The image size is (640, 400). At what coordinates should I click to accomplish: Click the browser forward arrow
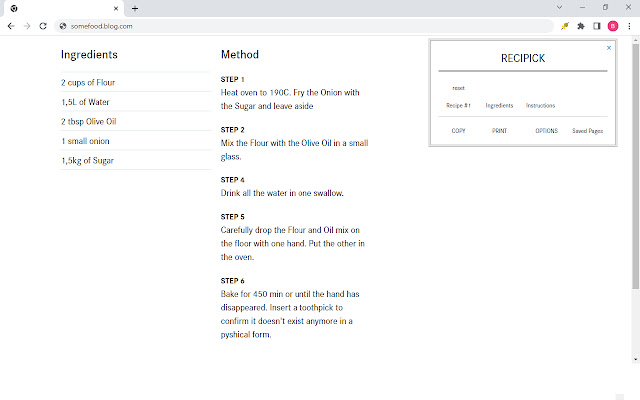pyautogui.click(x=27, y=26)
